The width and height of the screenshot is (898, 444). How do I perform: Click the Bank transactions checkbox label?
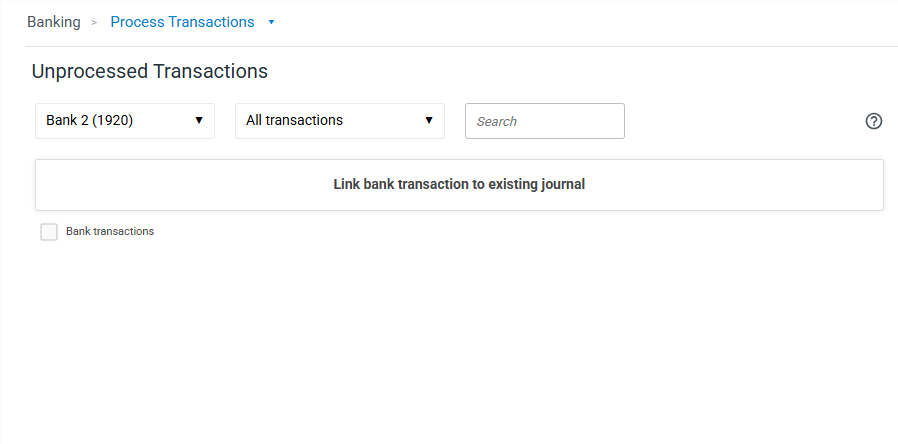coord(110,231)
